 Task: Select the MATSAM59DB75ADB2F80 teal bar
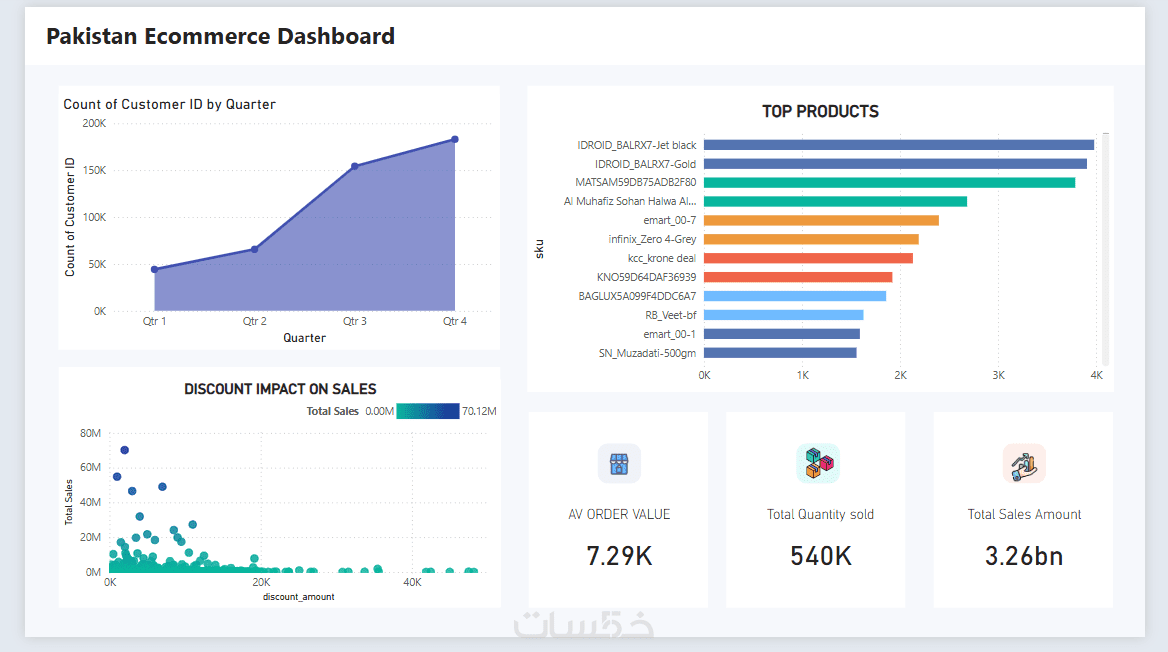pyautogui.click(x=889, y=183)
